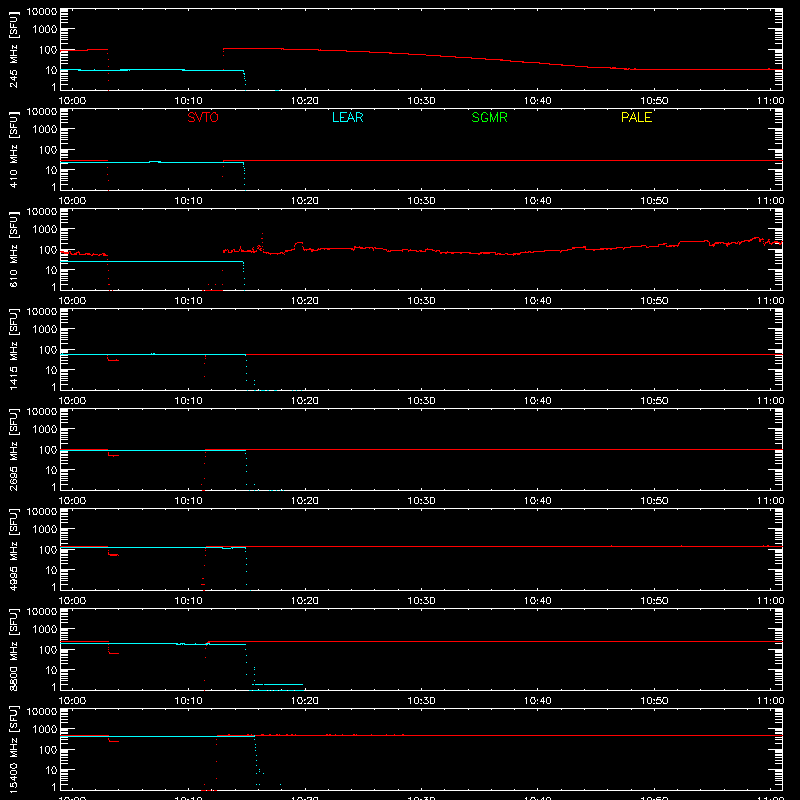Click the 11:00 time label below 8800 MHz plot
Image resolution: width=800 pixels, height=800 pixels.
coord(770,701)
